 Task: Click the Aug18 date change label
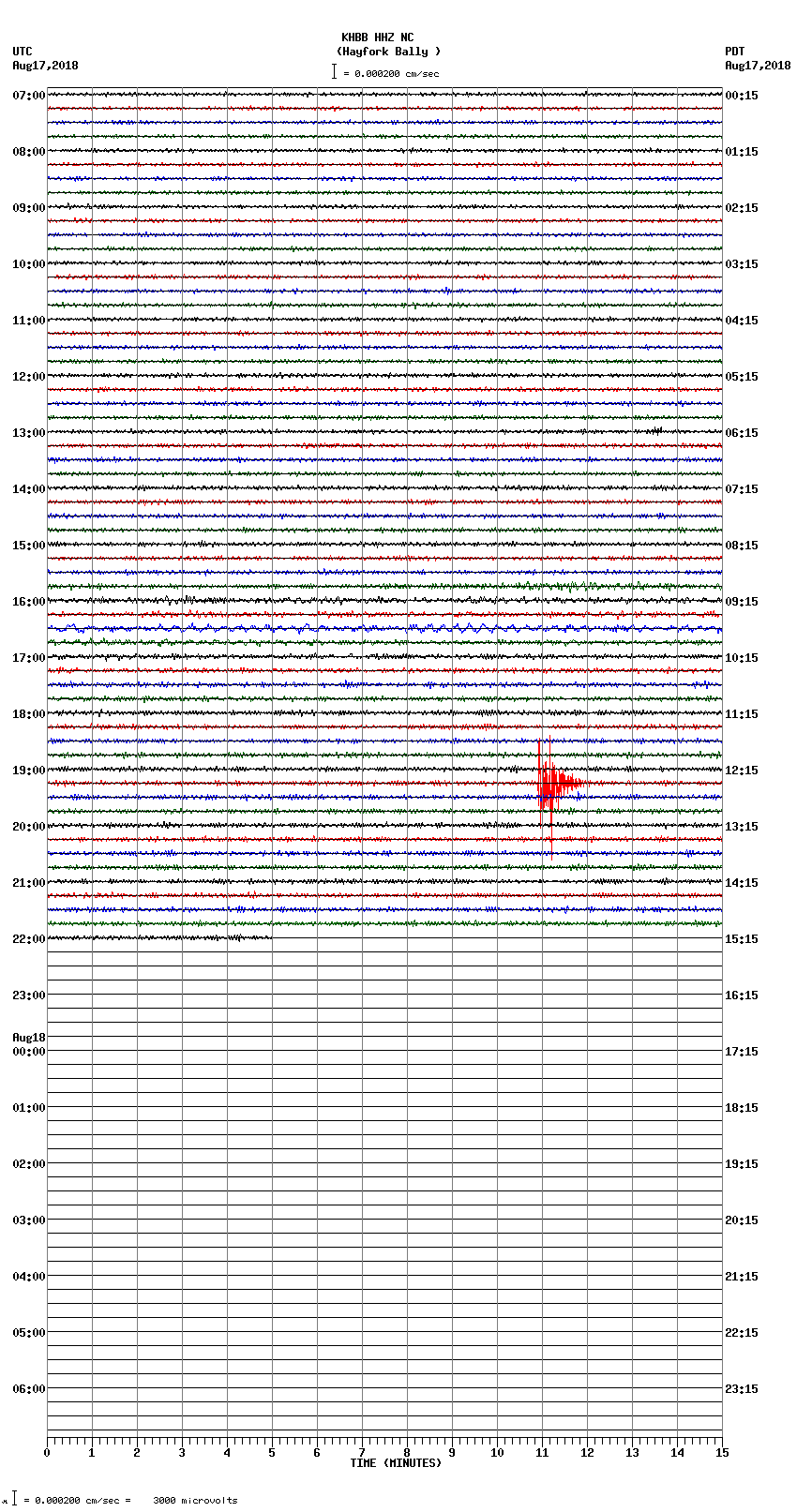click(x=29, y=1038)
